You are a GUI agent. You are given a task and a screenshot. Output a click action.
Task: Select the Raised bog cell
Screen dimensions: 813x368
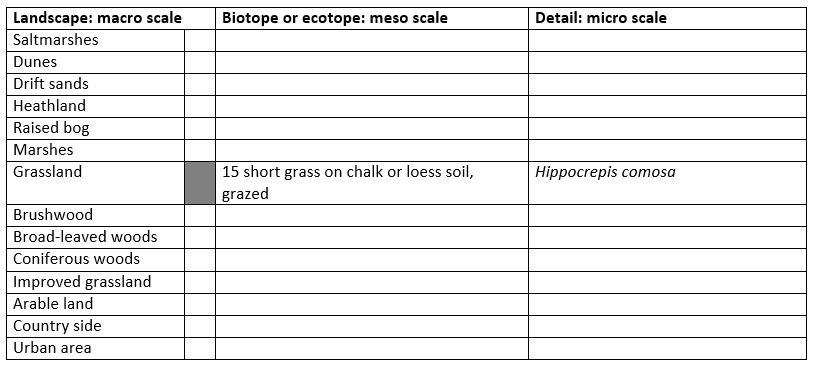point(96,128)
